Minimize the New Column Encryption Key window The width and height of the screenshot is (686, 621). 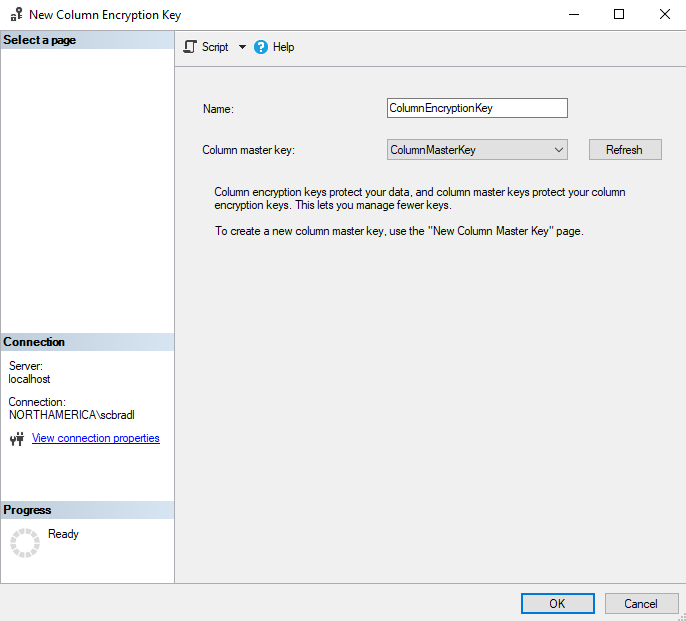573,15
